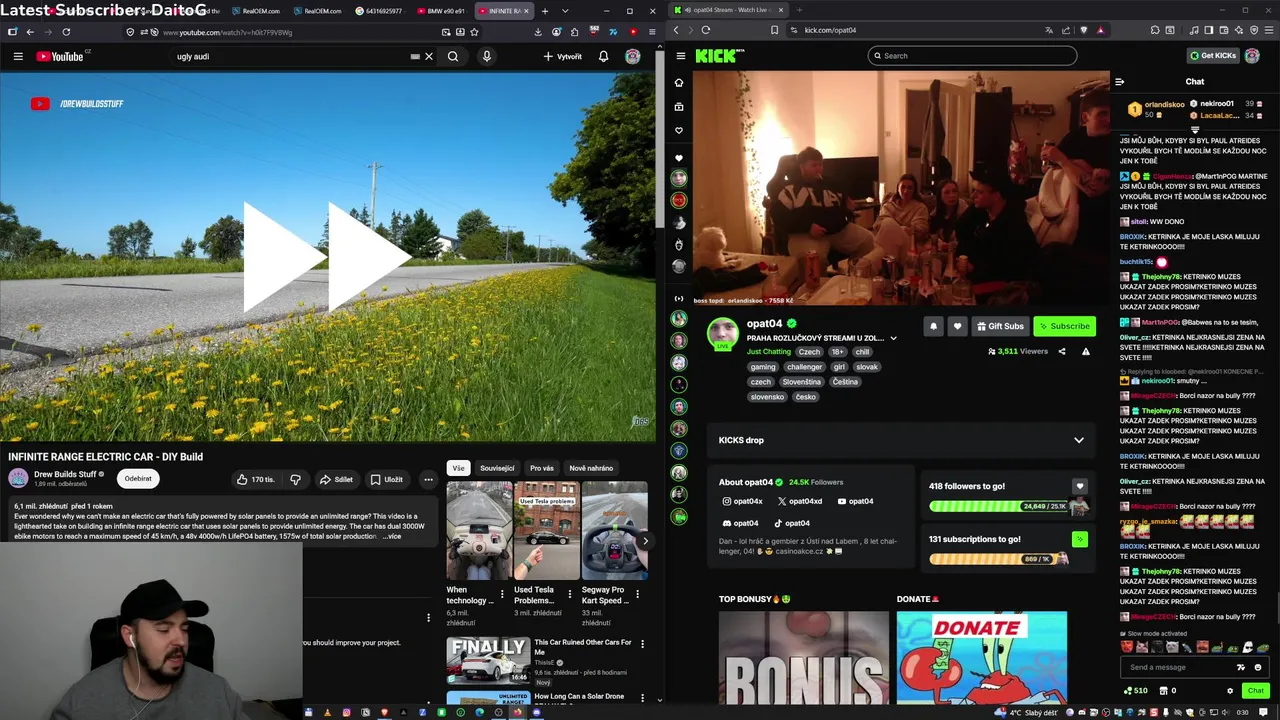Save the video with Uložit

(x=386, y=479)
